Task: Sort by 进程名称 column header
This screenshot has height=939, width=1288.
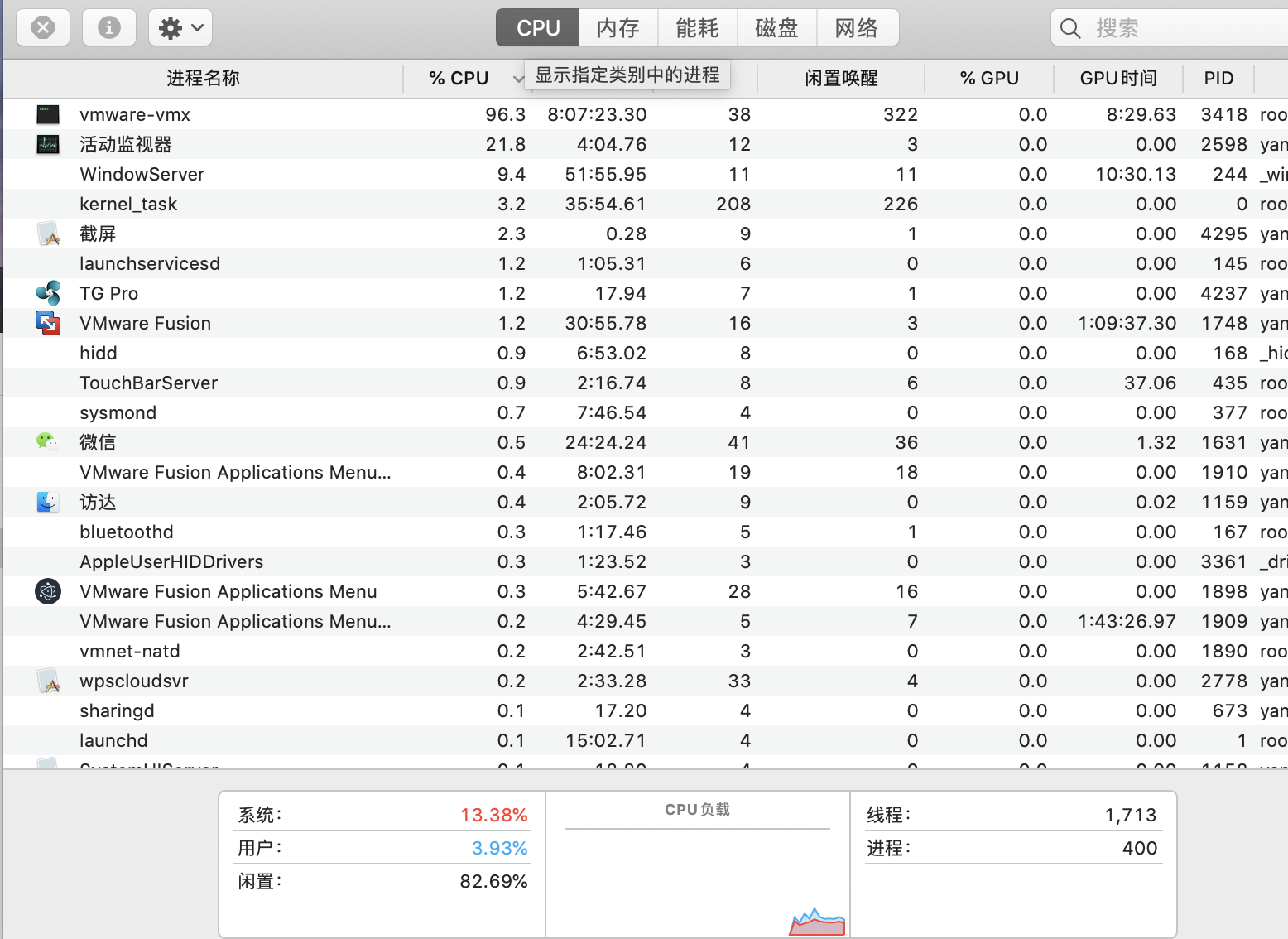Action: [203, 79]
